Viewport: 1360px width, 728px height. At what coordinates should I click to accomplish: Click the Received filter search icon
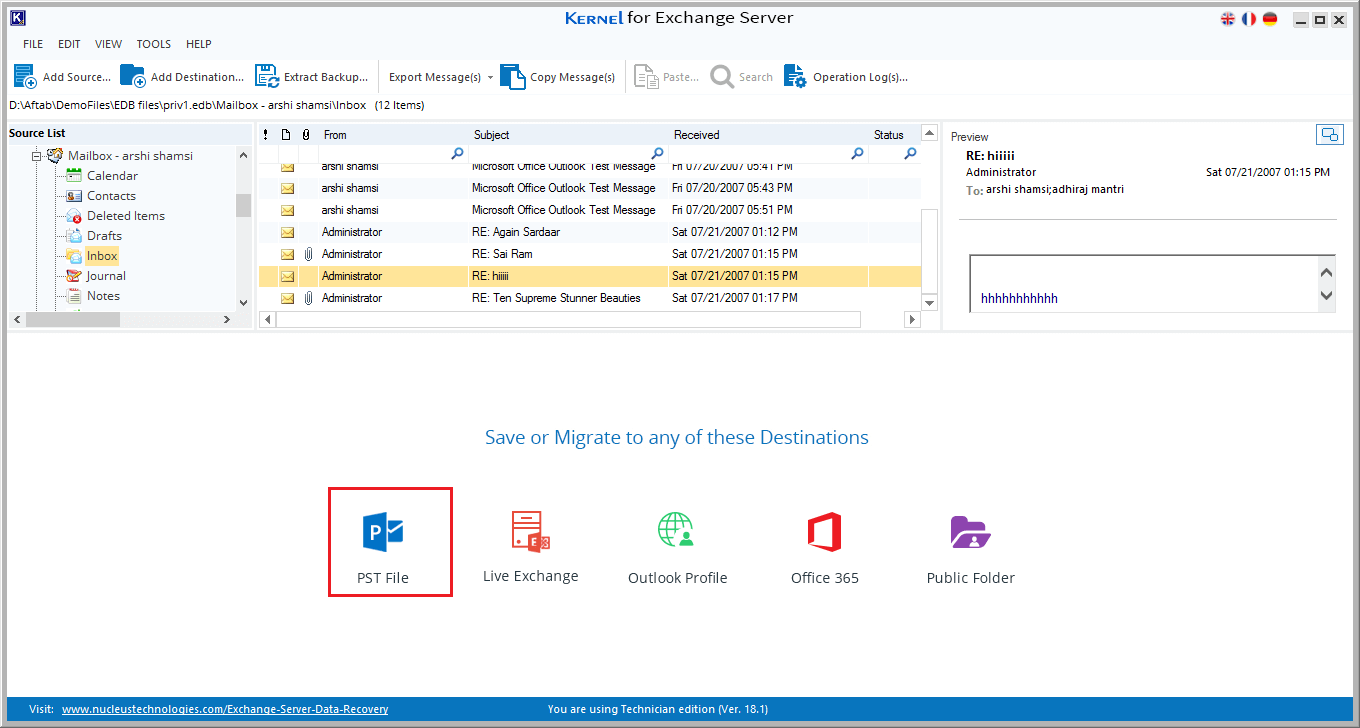click(857, 154)
